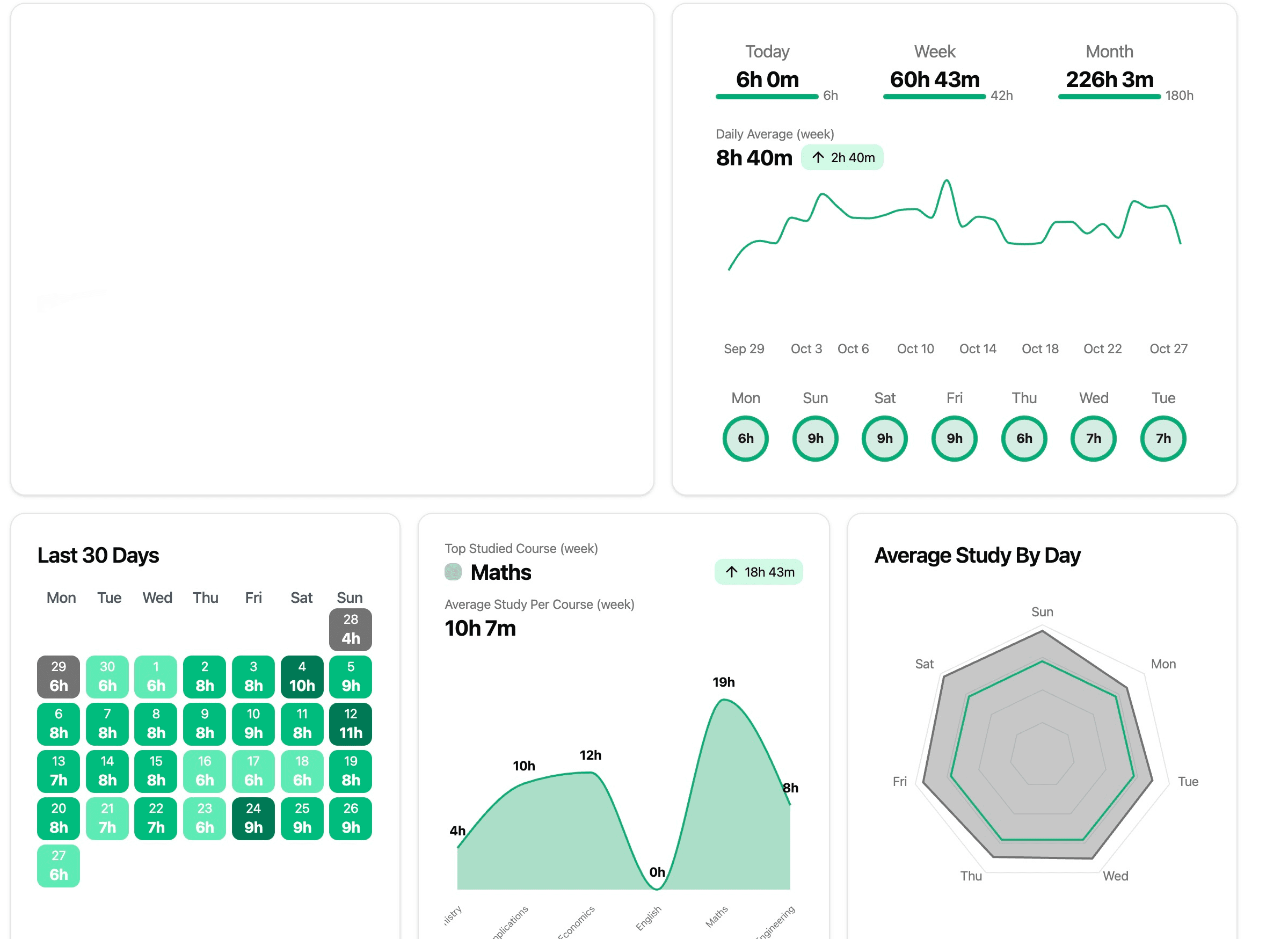Select the Monday 6h circular day ring
The height and width of the screenshot is (939, 1288).
click(745, 438)
